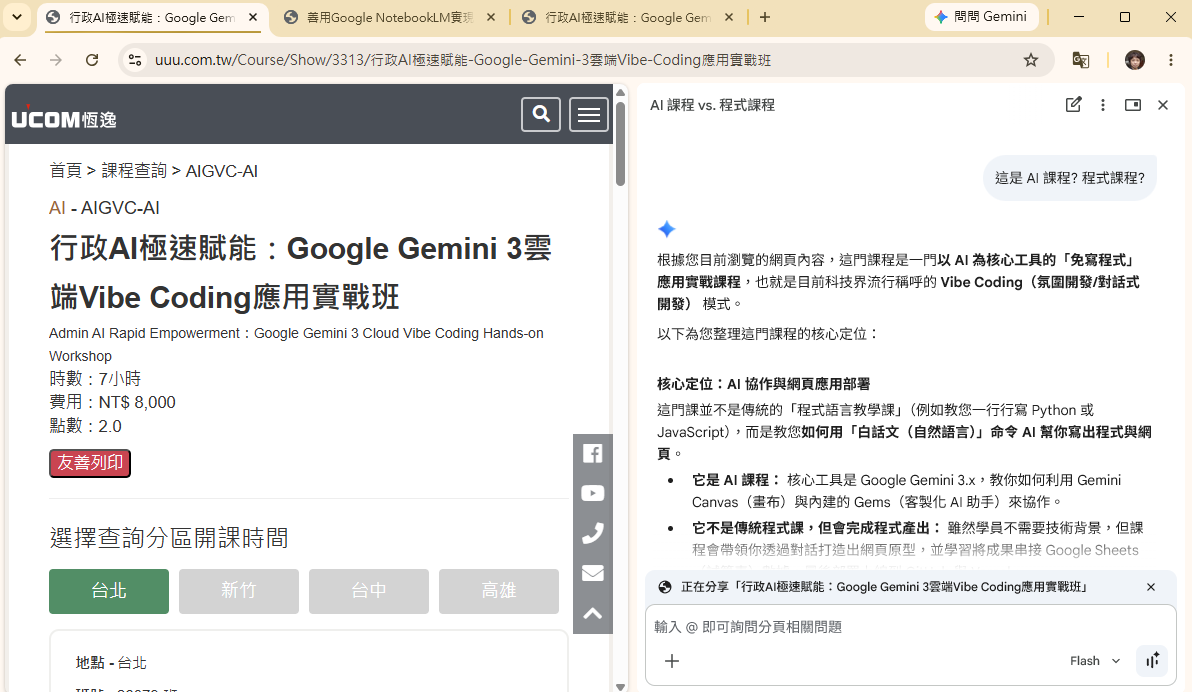Select the 台北 location tab
The width and height of the screenshot is (1192, 692).
point(109,591)
